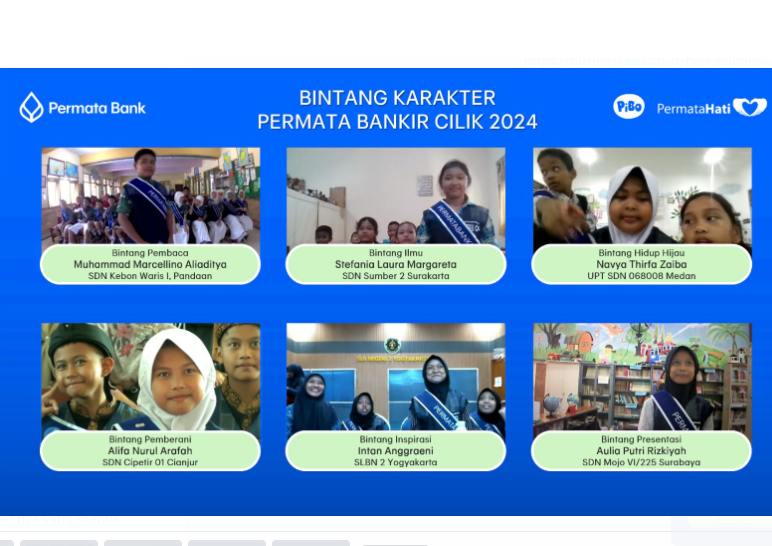Open the Bintang Presentasi library photo

642,378
